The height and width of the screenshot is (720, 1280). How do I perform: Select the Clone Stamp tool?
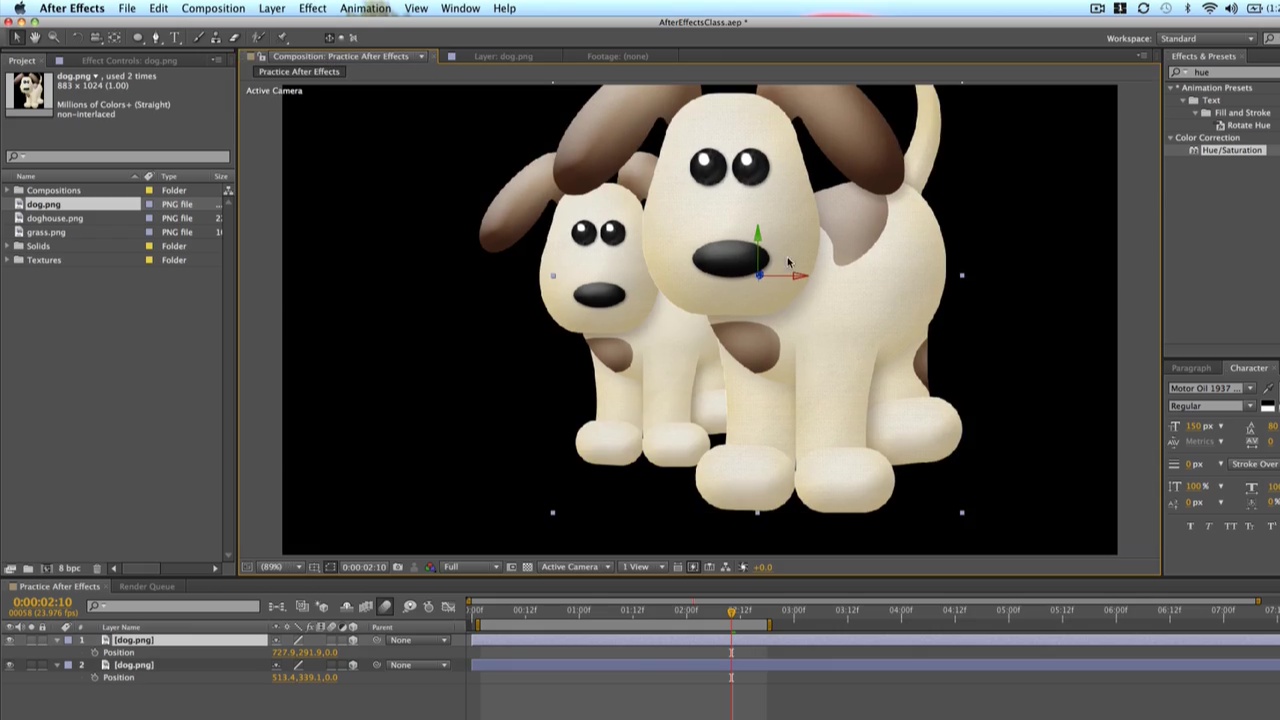click(x=216, y=38)
